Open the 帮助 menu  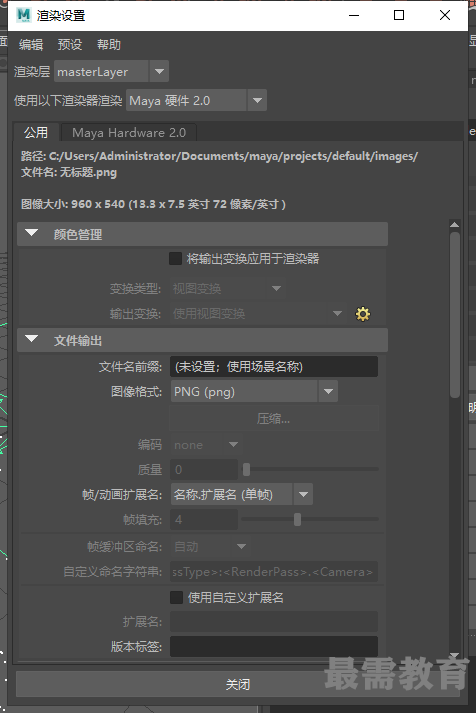coord(109,45)
